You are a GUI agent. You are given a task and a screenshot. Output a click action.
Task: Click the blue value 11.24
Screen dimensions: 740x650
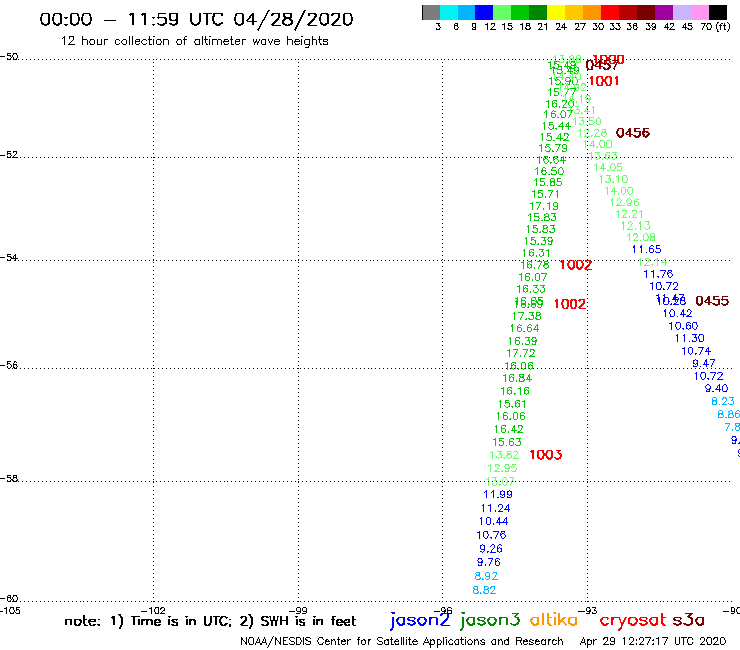point(496,508)
